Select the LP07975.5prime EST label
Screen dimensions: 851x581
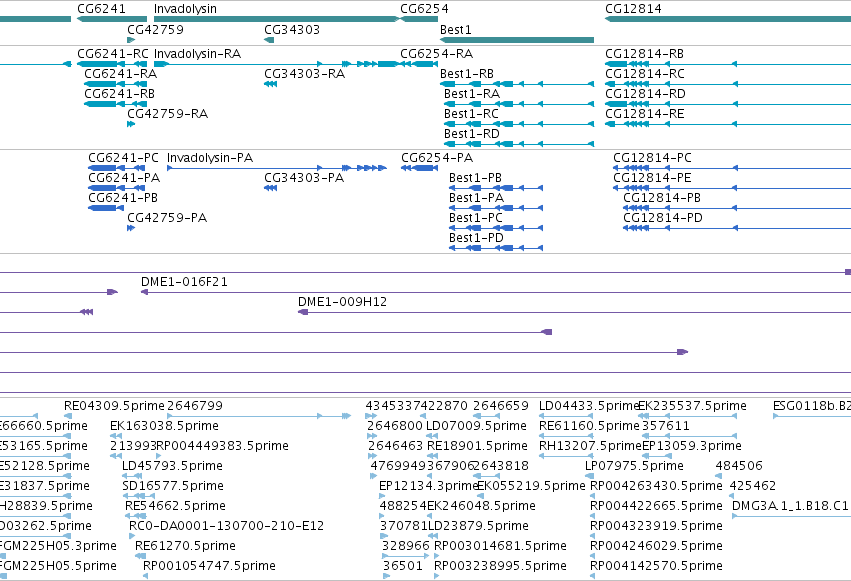tap(634, 466)
